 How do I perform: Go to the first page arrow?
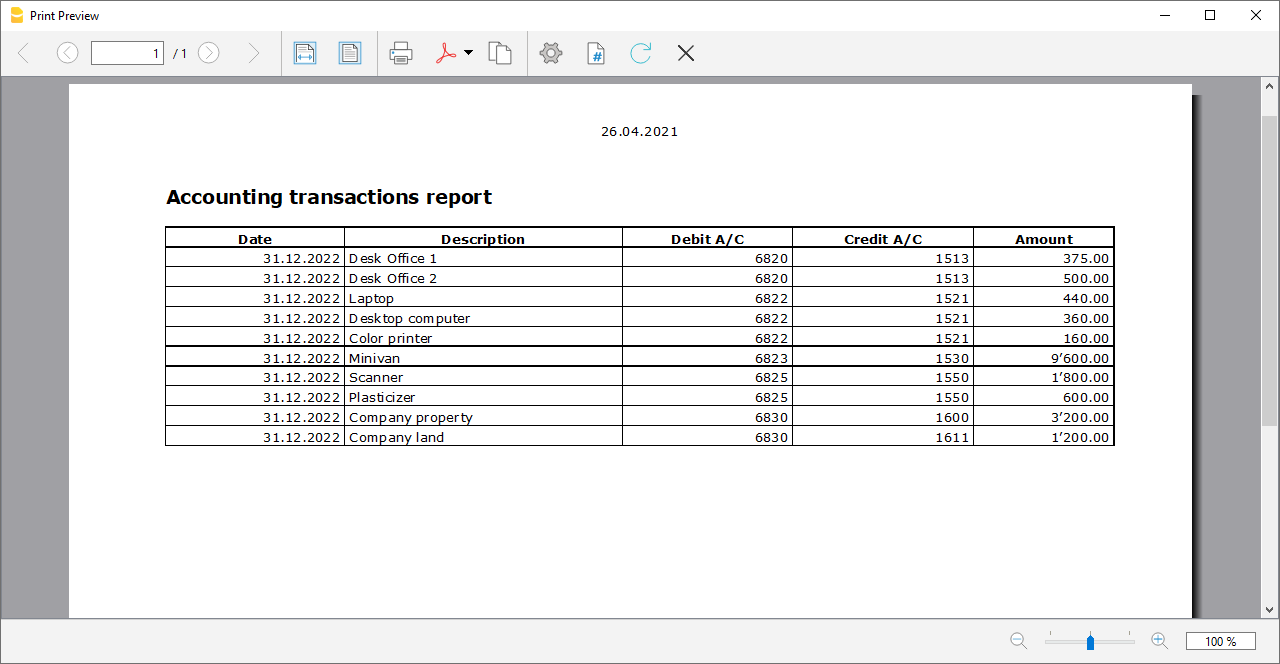point(24,53)
